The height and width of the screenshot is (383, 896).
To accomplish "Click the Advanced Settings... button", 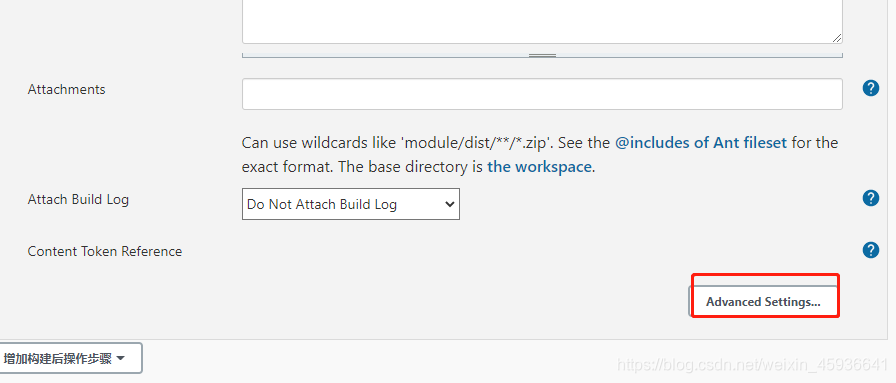I will [x=763, y=302].
